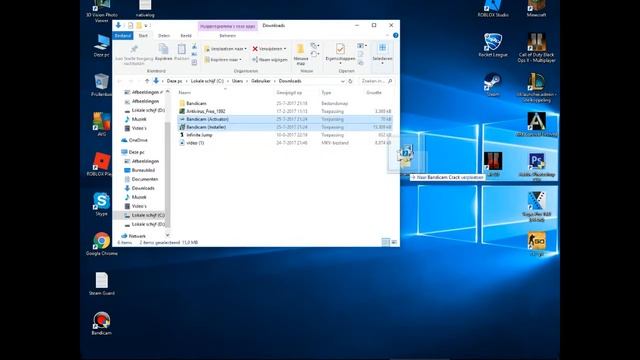Viewport: 640px width, 360px height.
Task: Click Deze pc in the address path
Action: point(174,81)
